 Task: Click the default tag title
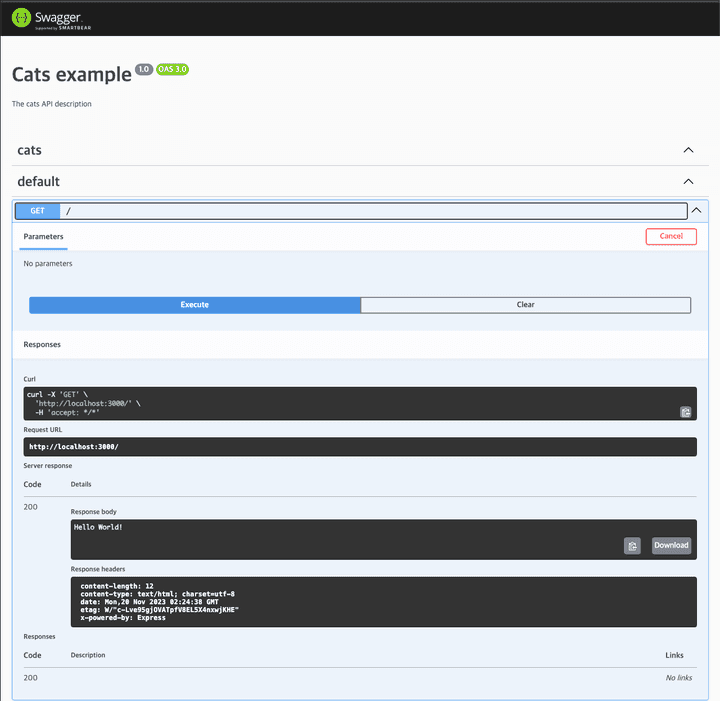(x=39, y=182)
